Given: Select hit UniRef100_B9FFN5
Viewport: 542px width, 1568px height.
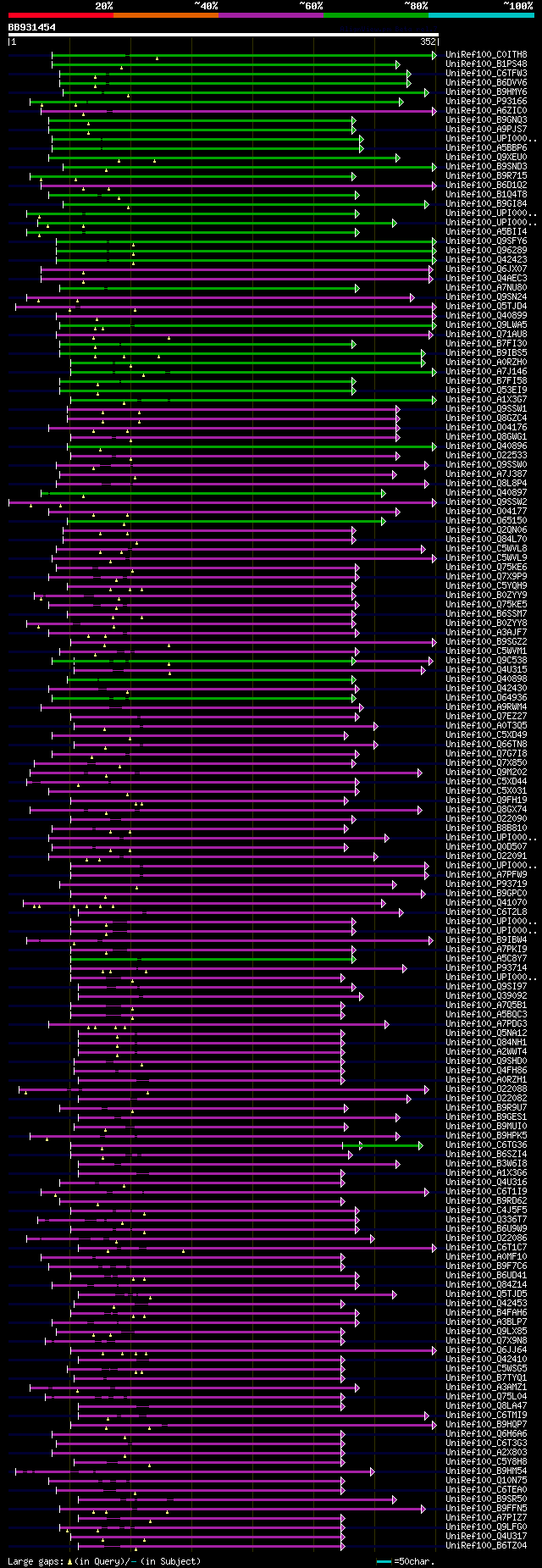Looking at the screenshot, I should pos(486,1508).
